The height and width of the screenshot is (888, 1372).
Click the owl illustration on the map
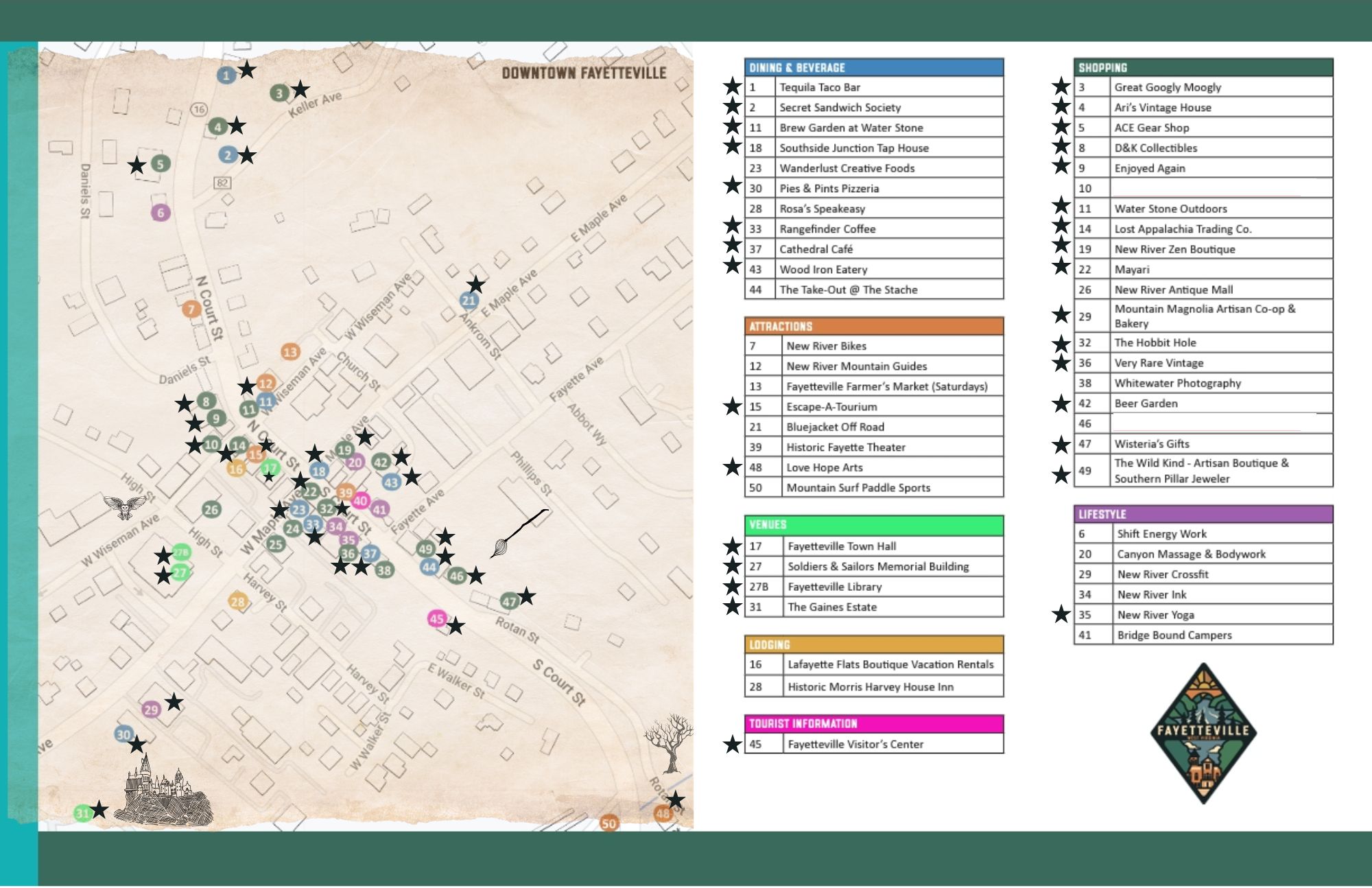point(124,506)
